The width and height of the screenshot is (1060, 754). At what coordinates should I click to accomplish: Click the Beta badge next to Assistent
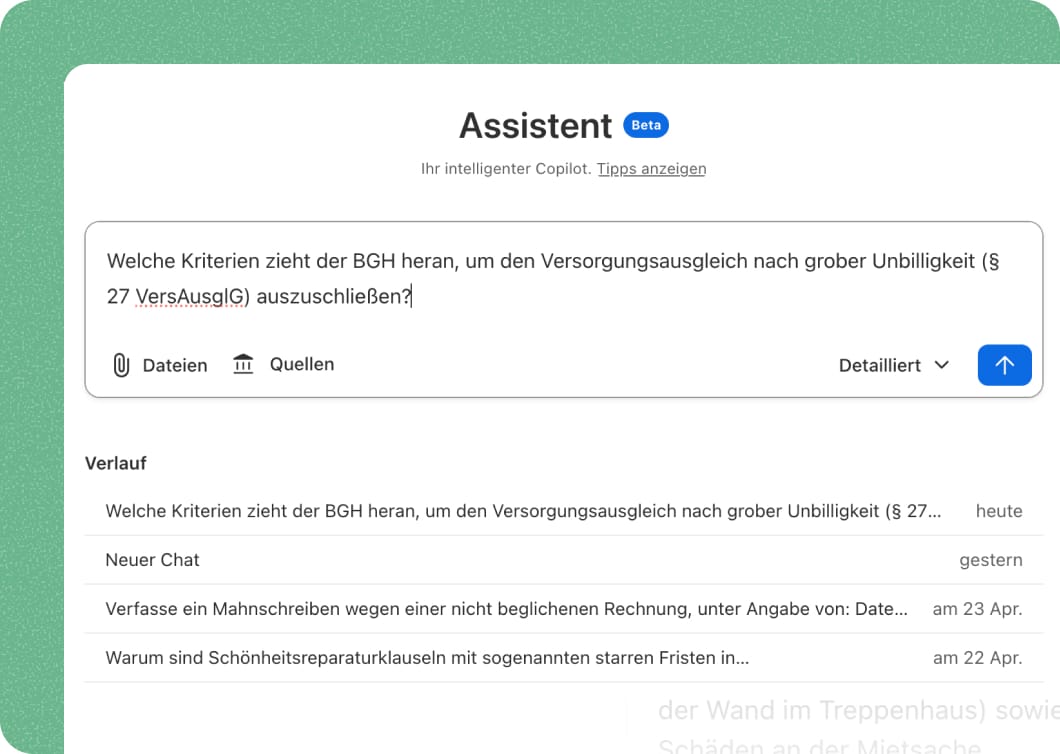tap(646, 125)
